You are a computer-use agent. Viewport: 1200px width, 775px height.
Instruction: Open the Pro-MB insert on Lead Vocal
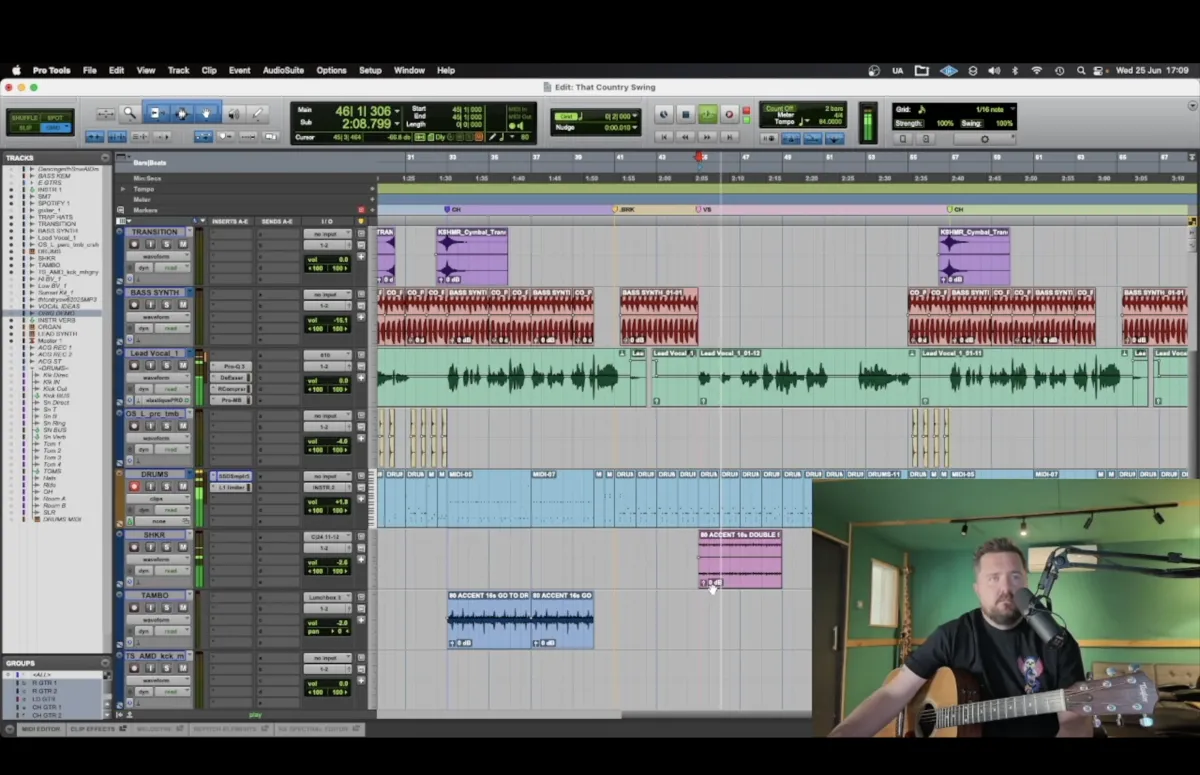(231, 400)
